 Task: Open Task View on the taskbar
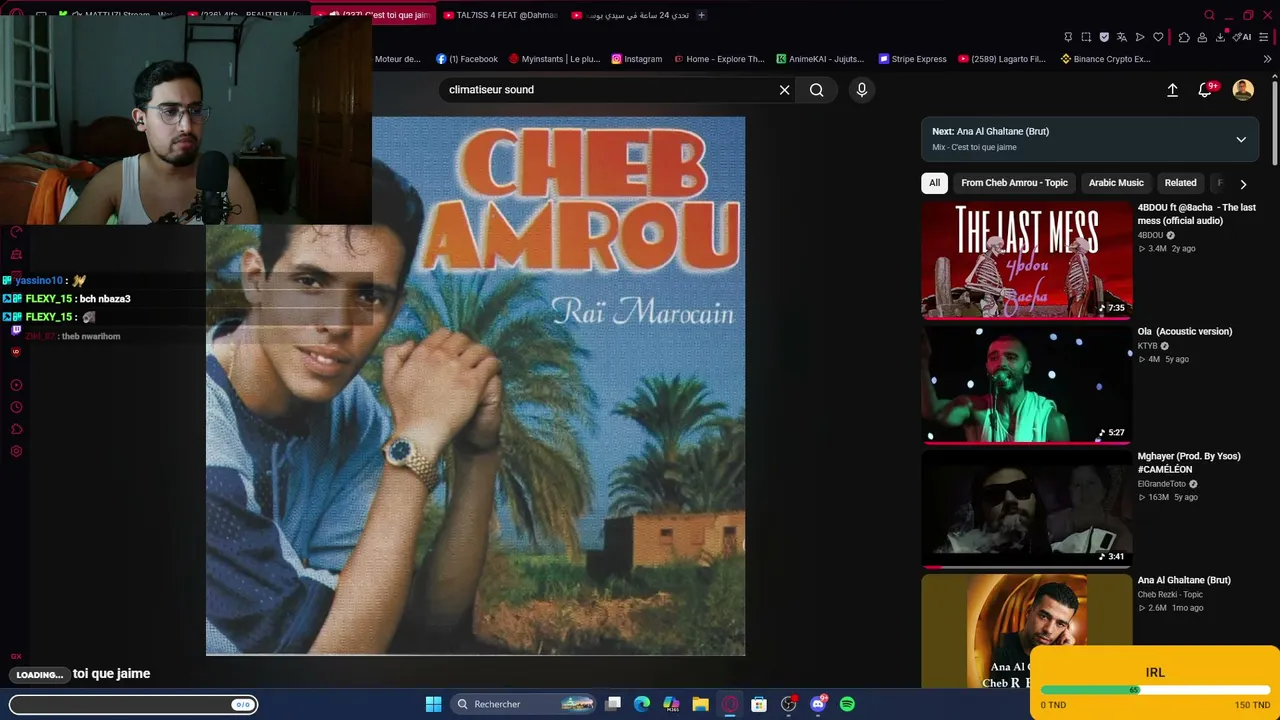613,704
